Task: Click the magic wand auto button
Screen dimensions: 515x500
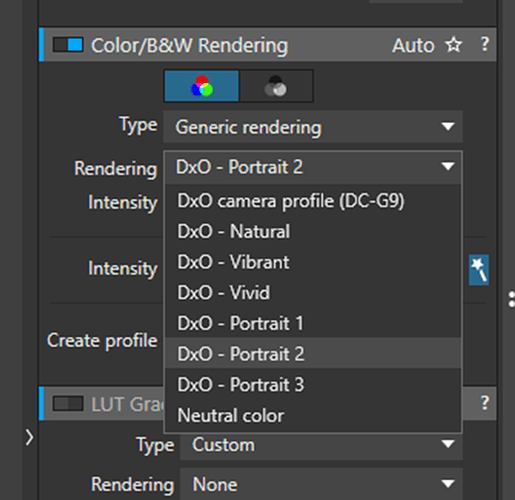Action: (x=479, y=270)
